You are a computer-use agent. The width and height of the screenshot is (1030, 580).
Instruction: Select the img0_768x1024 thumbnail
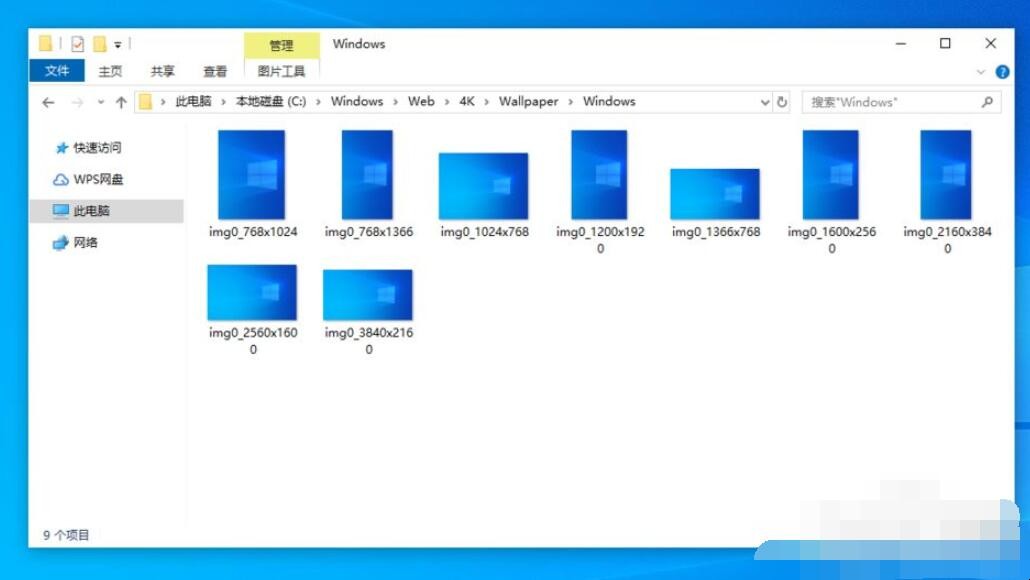pyautogui.click(x=252, y=175)
